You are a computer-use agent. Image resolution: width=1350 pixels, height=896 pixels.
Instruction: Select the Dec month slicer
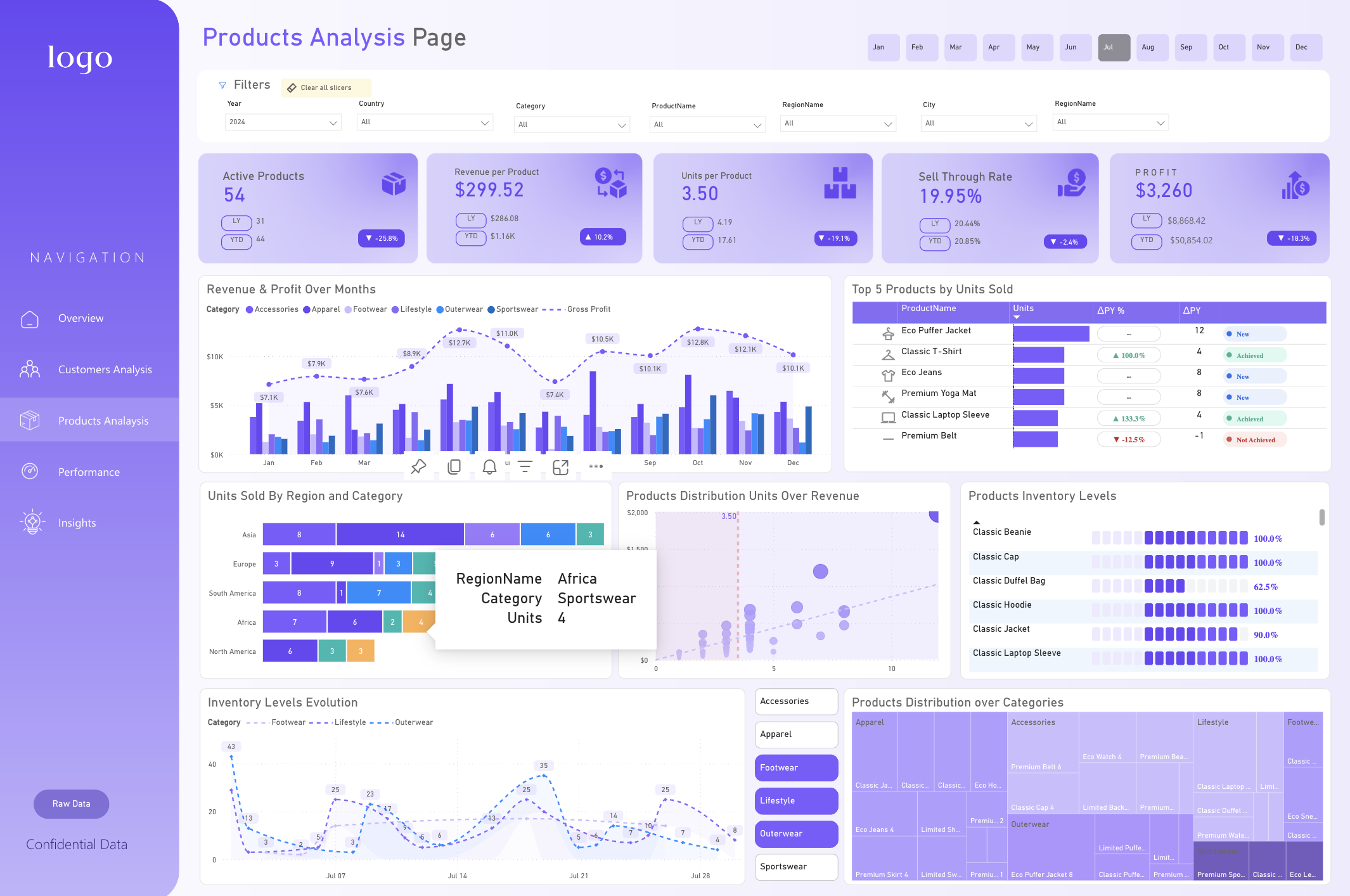[x=1306, y=48]
